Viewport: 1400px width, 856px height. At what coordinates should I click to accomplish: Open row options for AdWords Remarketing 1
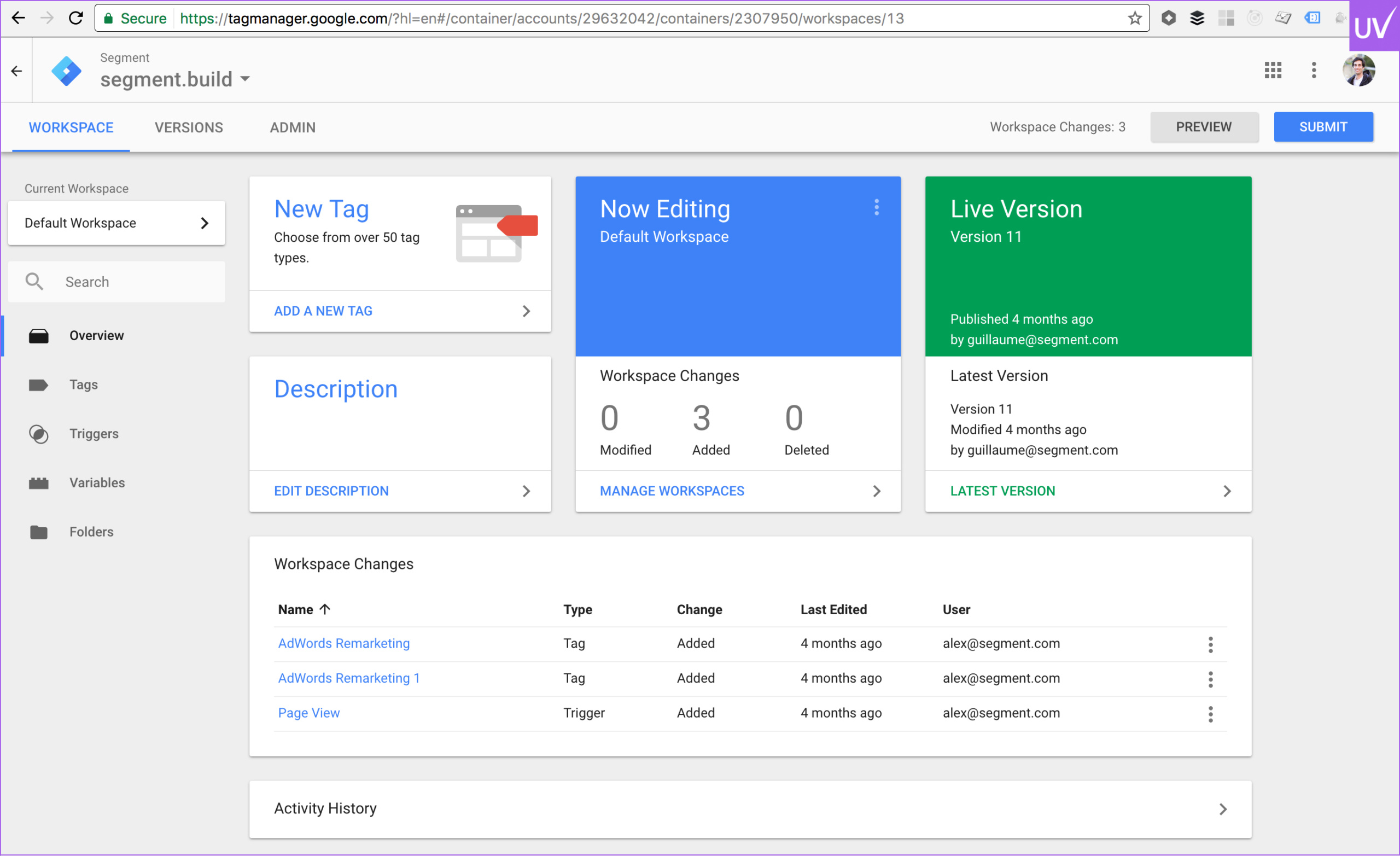coord(1210,679)
